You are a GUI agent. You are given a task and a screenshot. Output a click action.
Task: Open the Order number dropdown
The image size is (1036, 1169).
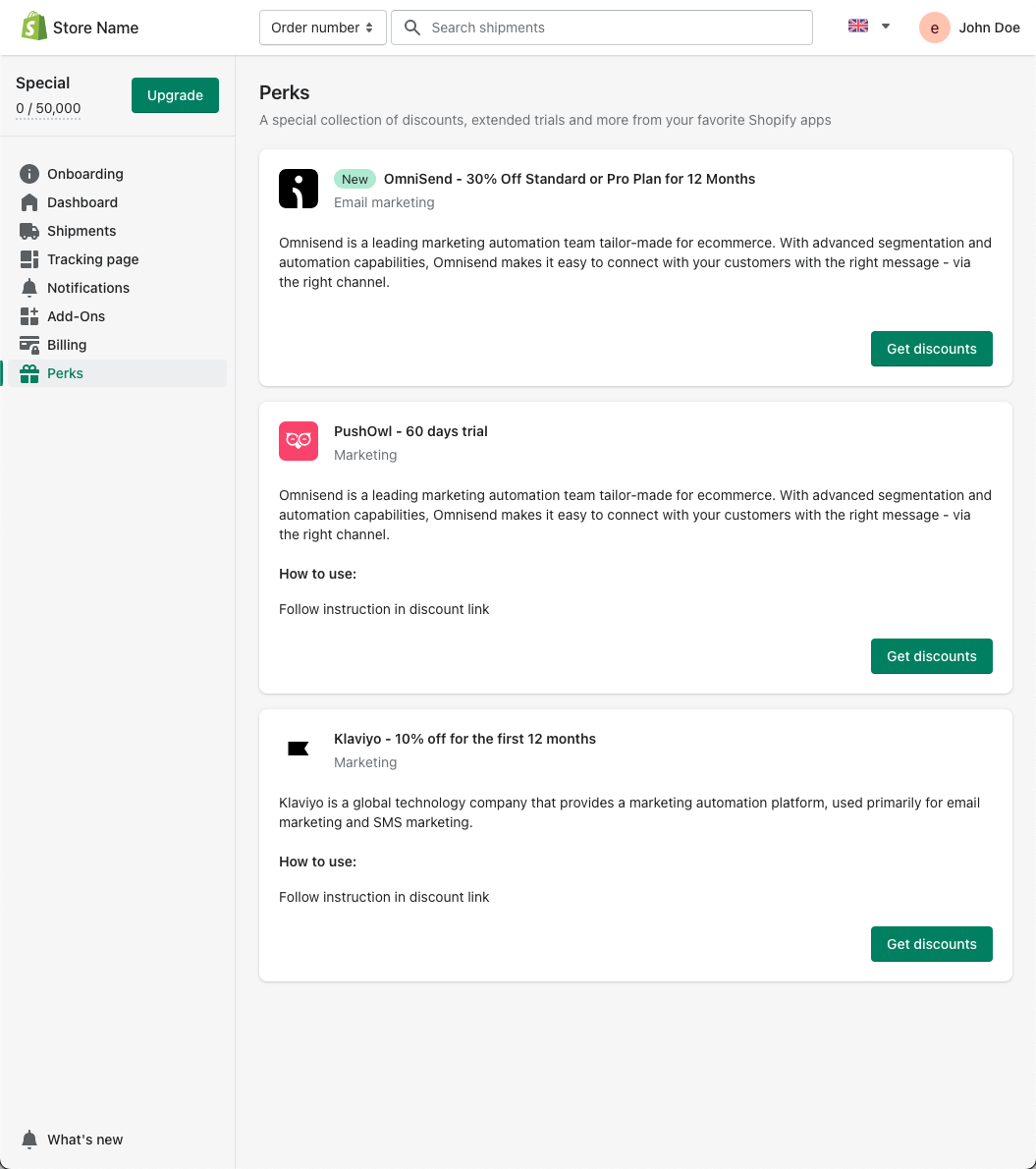point(323,28)
